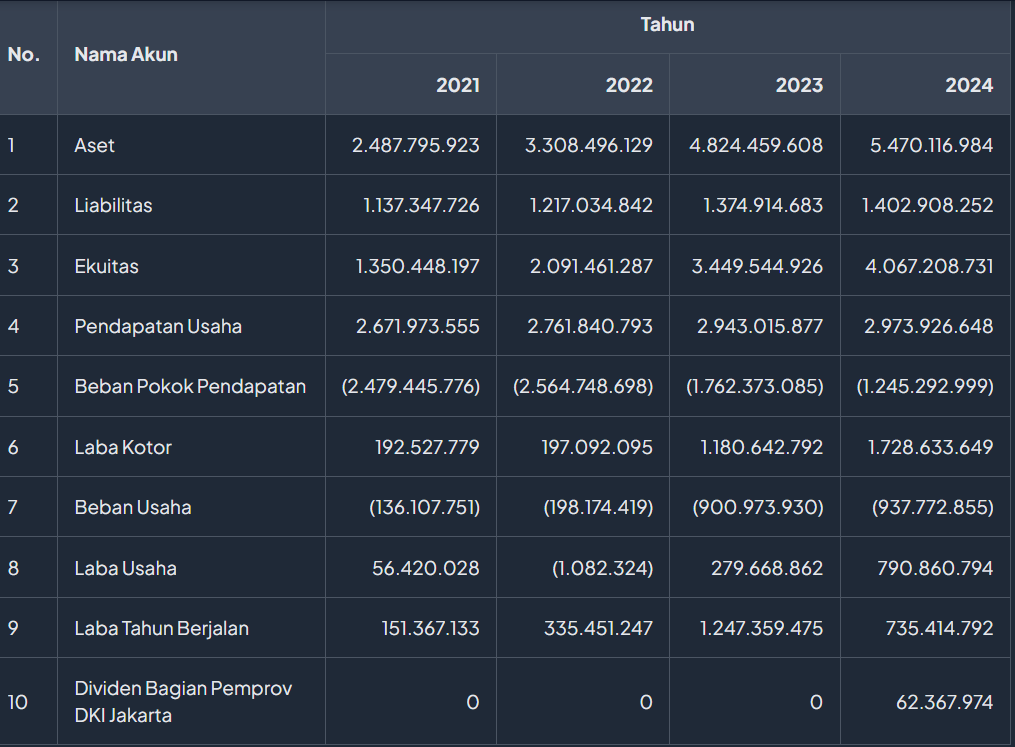
Task: Select the Laba Usaha 2022 value (1.082.324)
Action: (602, 569)
